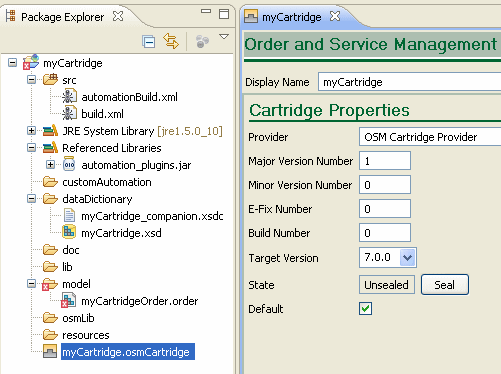Click the myCartridge.xsd schema icon
Image resolution: width=501 pixels, height=374 pixels.
pyautogui.click(x=69, y=232)
